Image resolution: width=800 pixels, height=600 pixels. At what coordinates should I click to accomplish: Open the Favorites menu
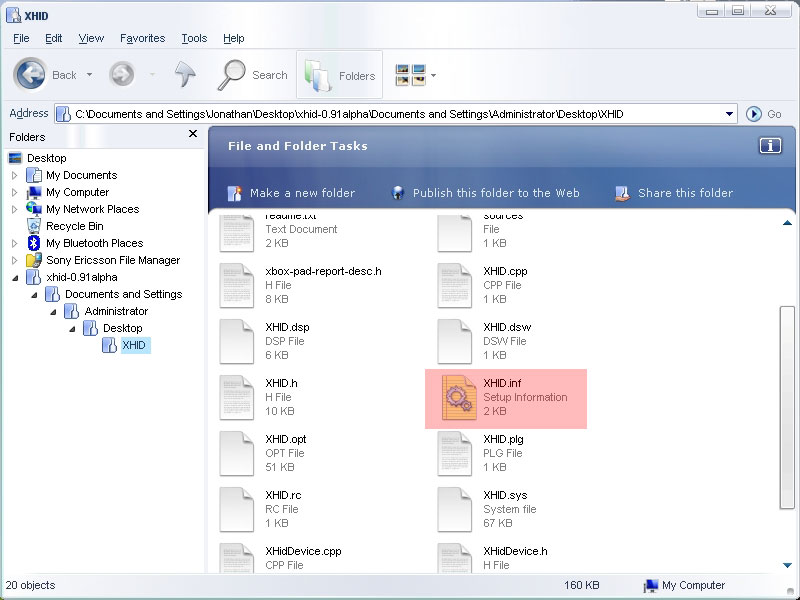(x=142, y=38)
